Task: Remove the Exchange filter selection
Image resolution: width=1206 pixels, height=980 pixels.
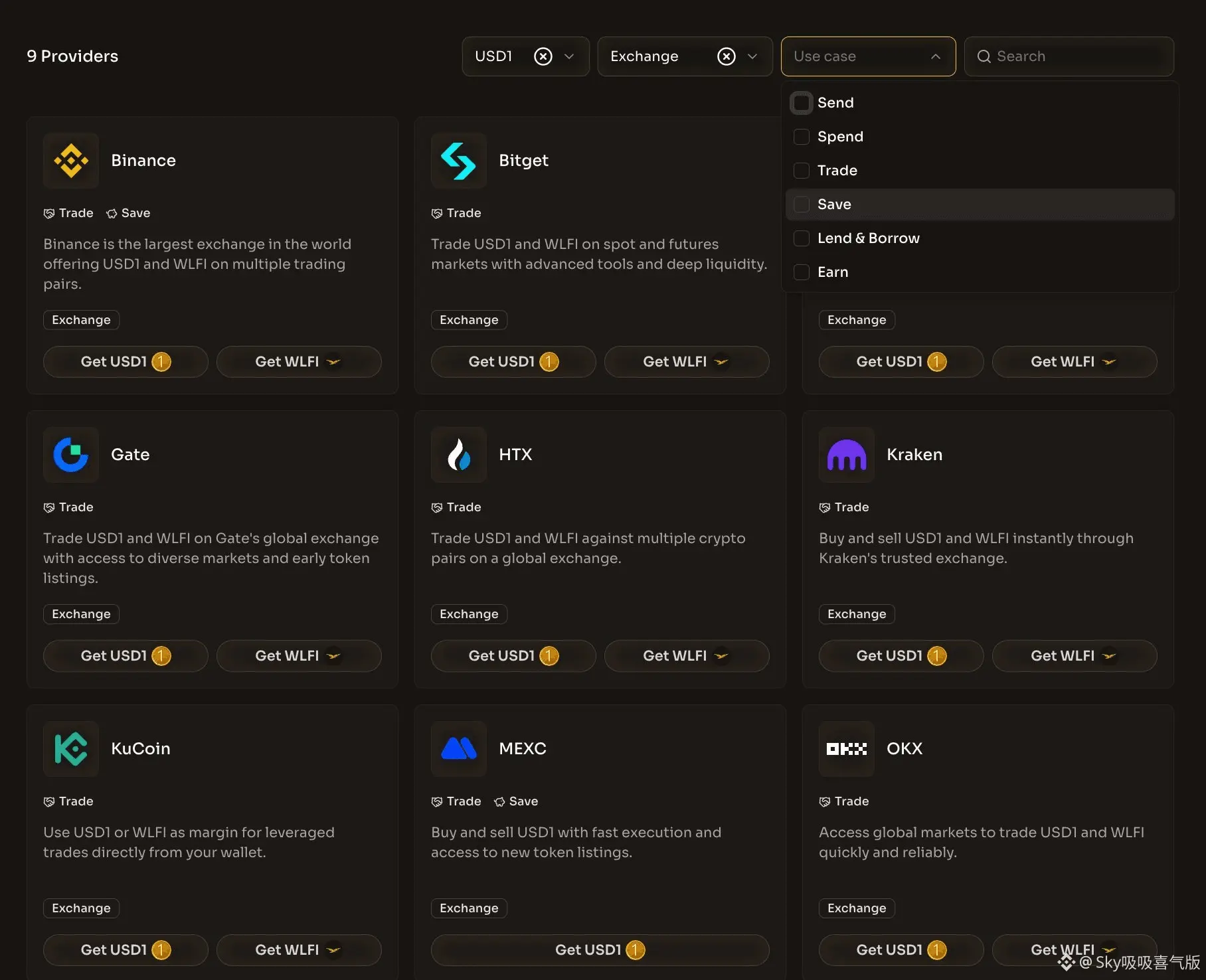Action: point(727,56)
